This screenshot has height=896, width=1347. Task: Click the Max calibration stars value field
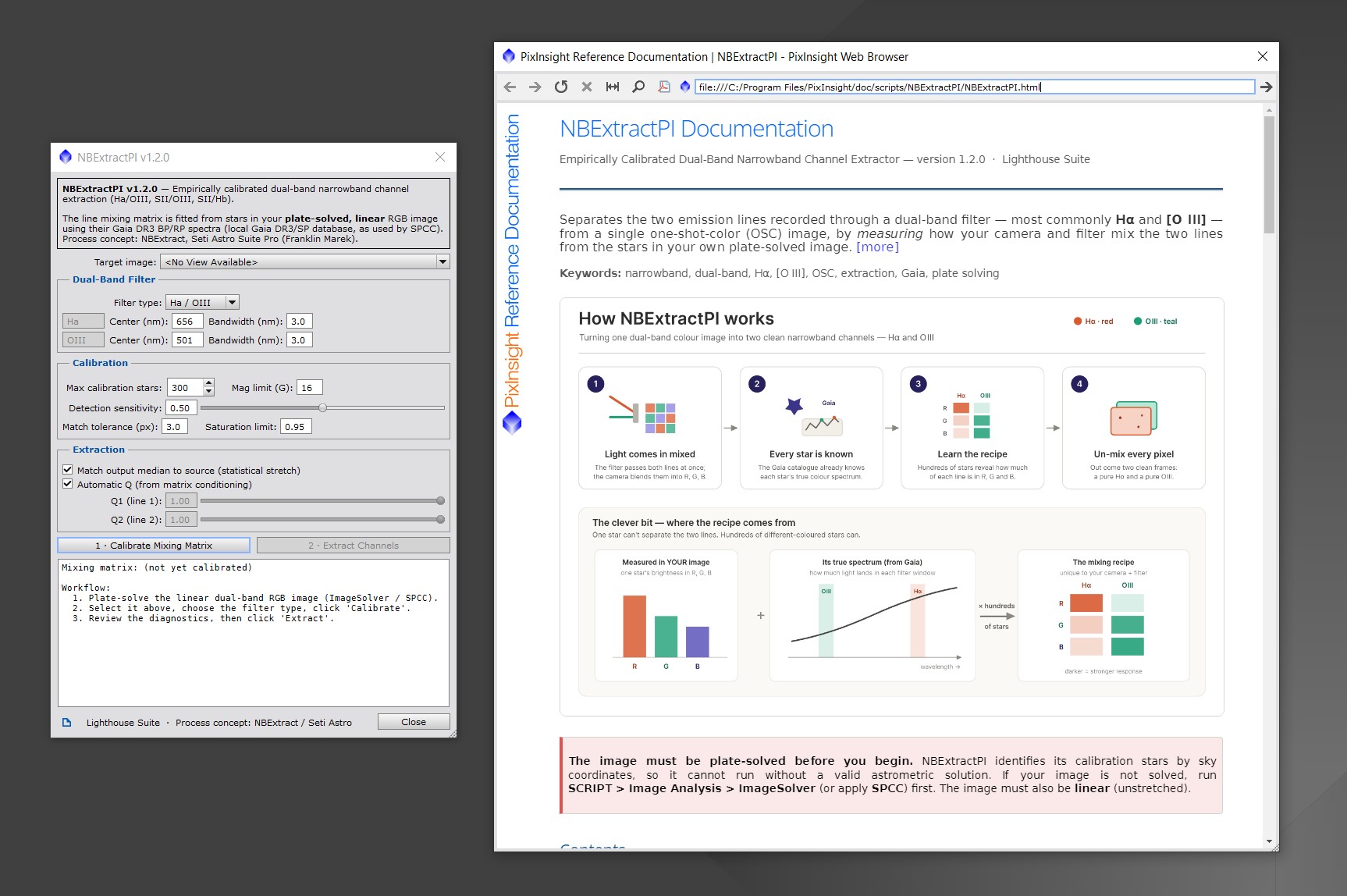coord(185,387)
